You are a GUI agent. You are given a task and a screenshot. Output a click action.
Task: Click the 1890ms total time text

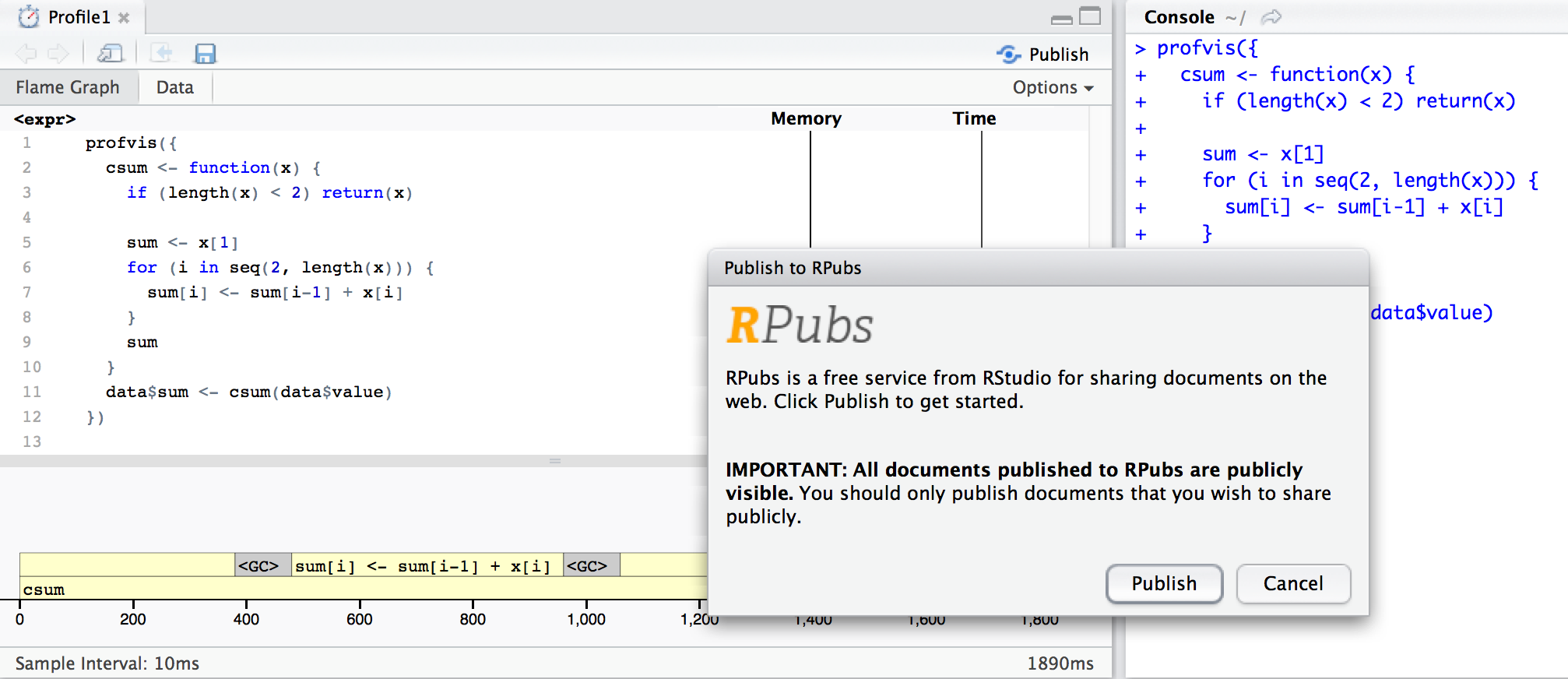(x=1060, y=663)
